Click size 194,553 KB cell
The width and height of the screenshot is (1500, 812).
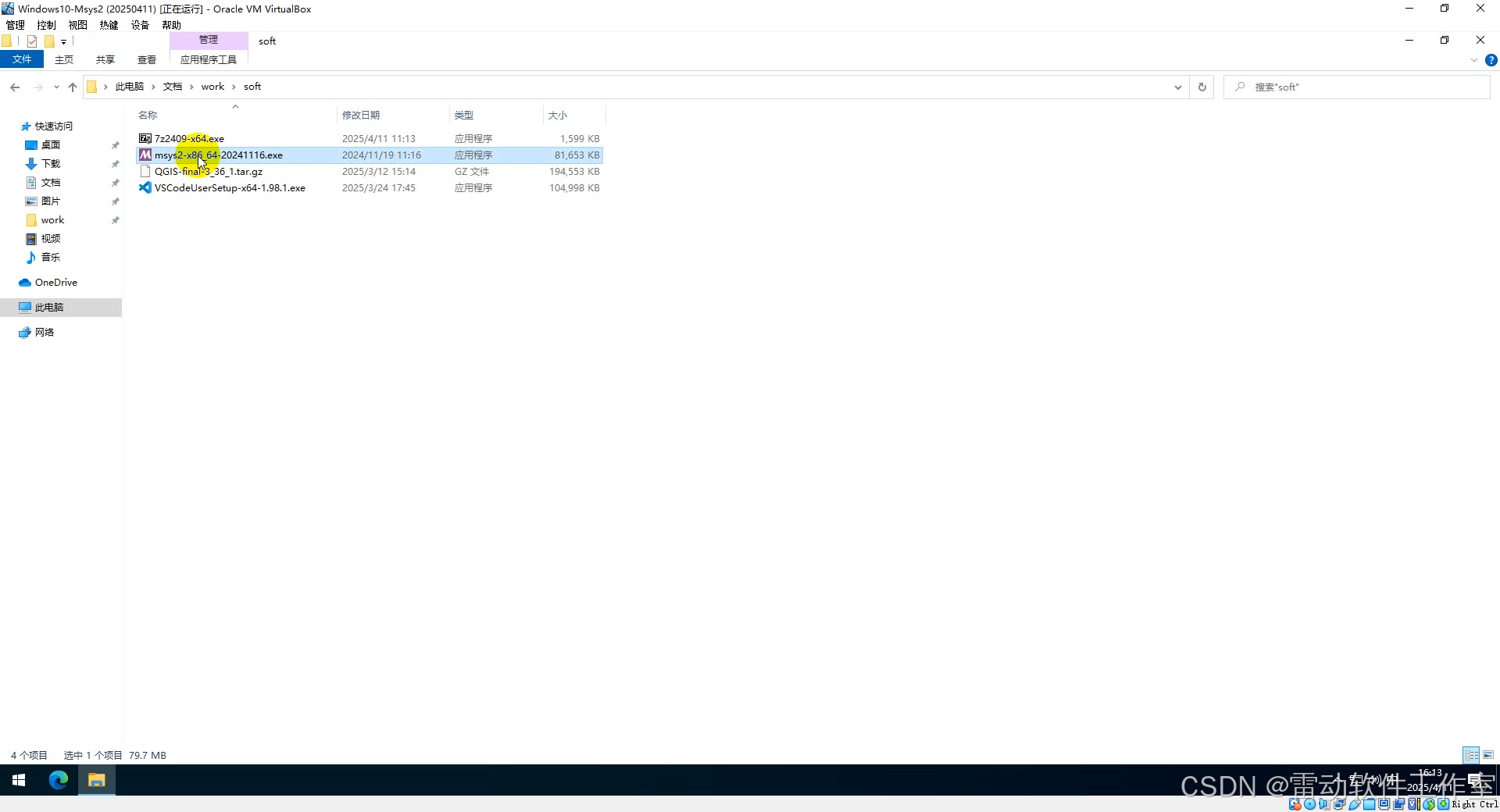(x=574, y=172)
